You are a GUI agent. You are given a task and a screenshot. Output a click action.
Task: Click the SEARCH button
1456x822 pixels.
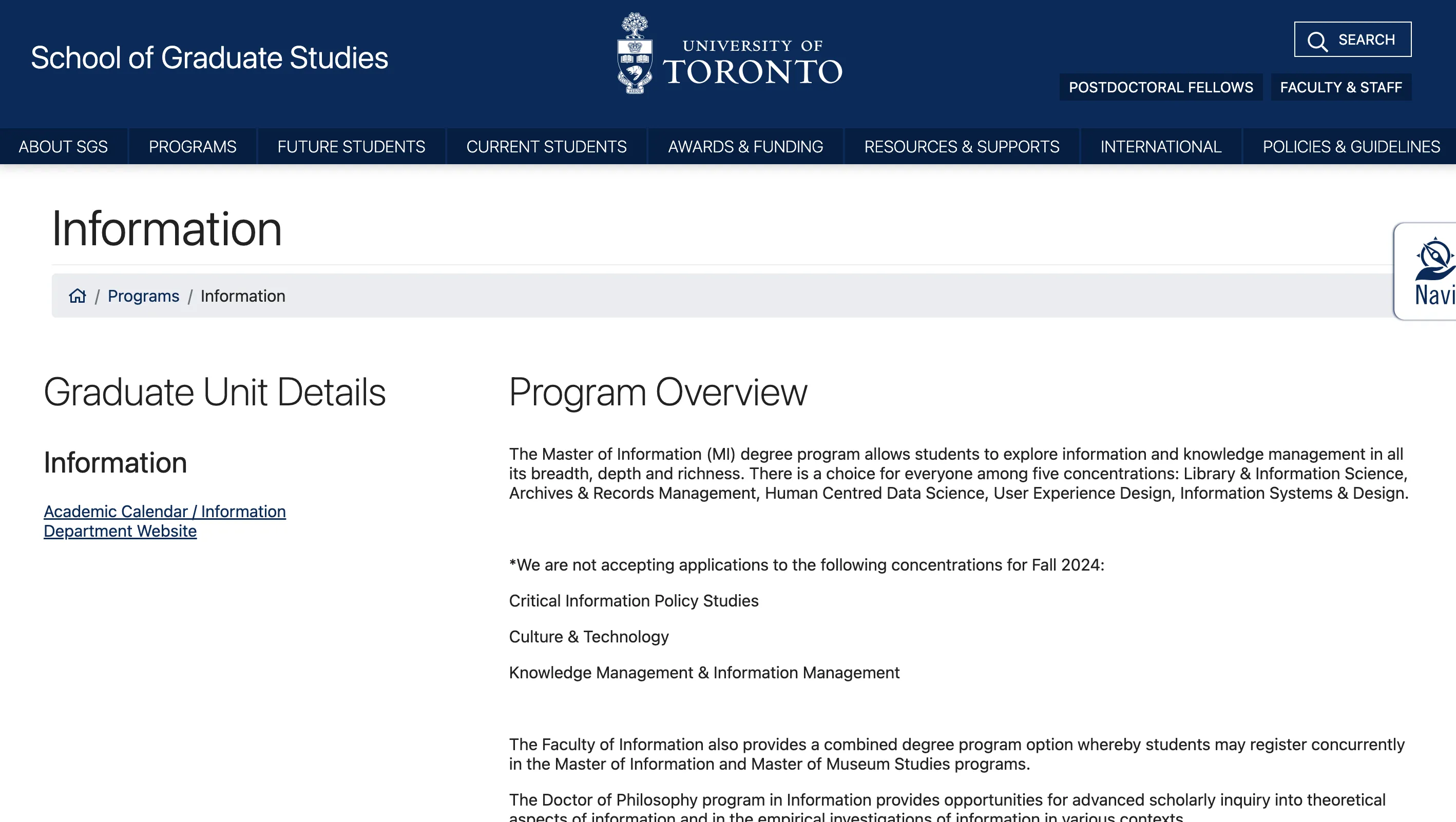tap(1366, 40)
